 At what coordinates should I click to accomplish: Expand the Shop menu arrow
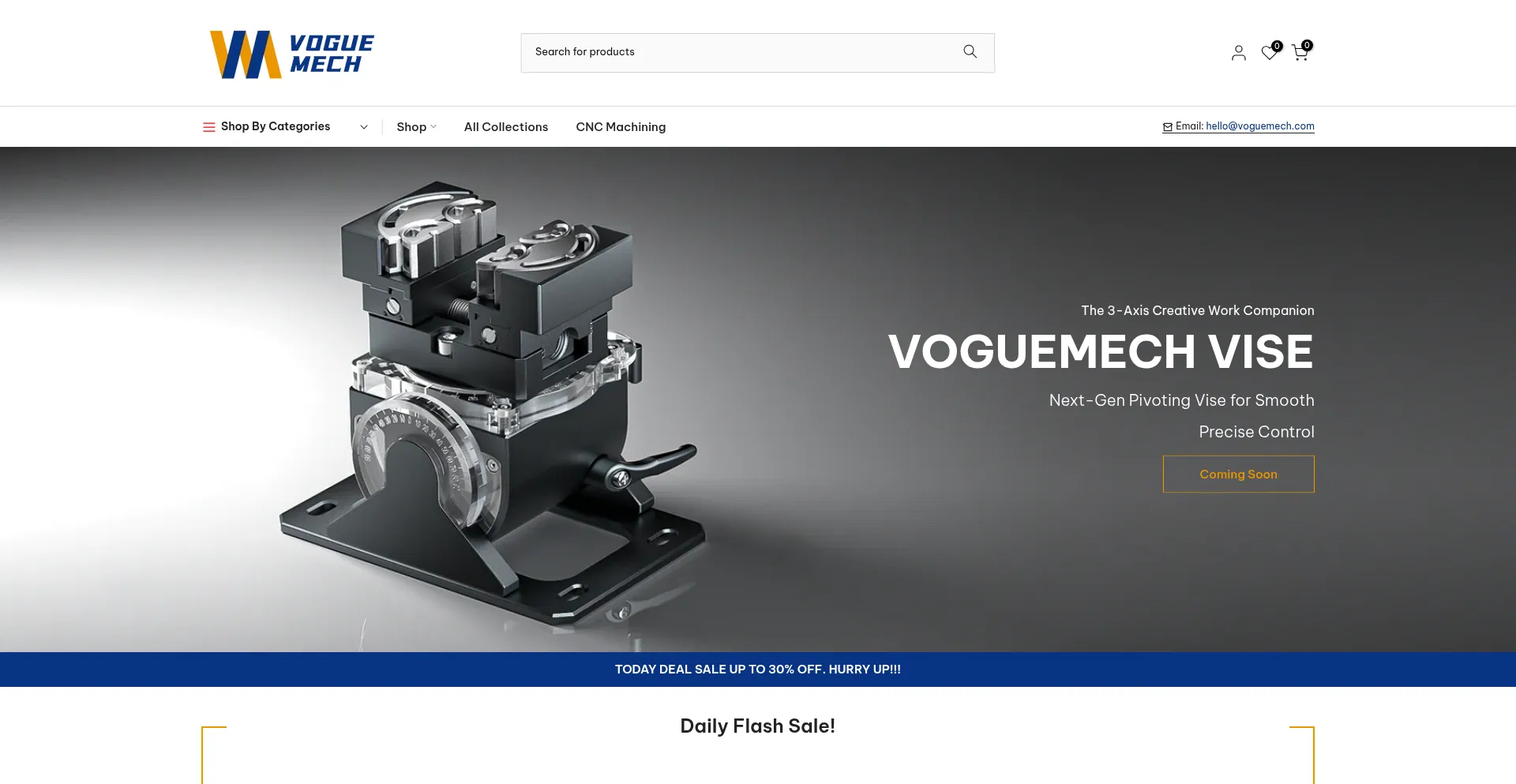pyautogui.click(x=433, y=126)
